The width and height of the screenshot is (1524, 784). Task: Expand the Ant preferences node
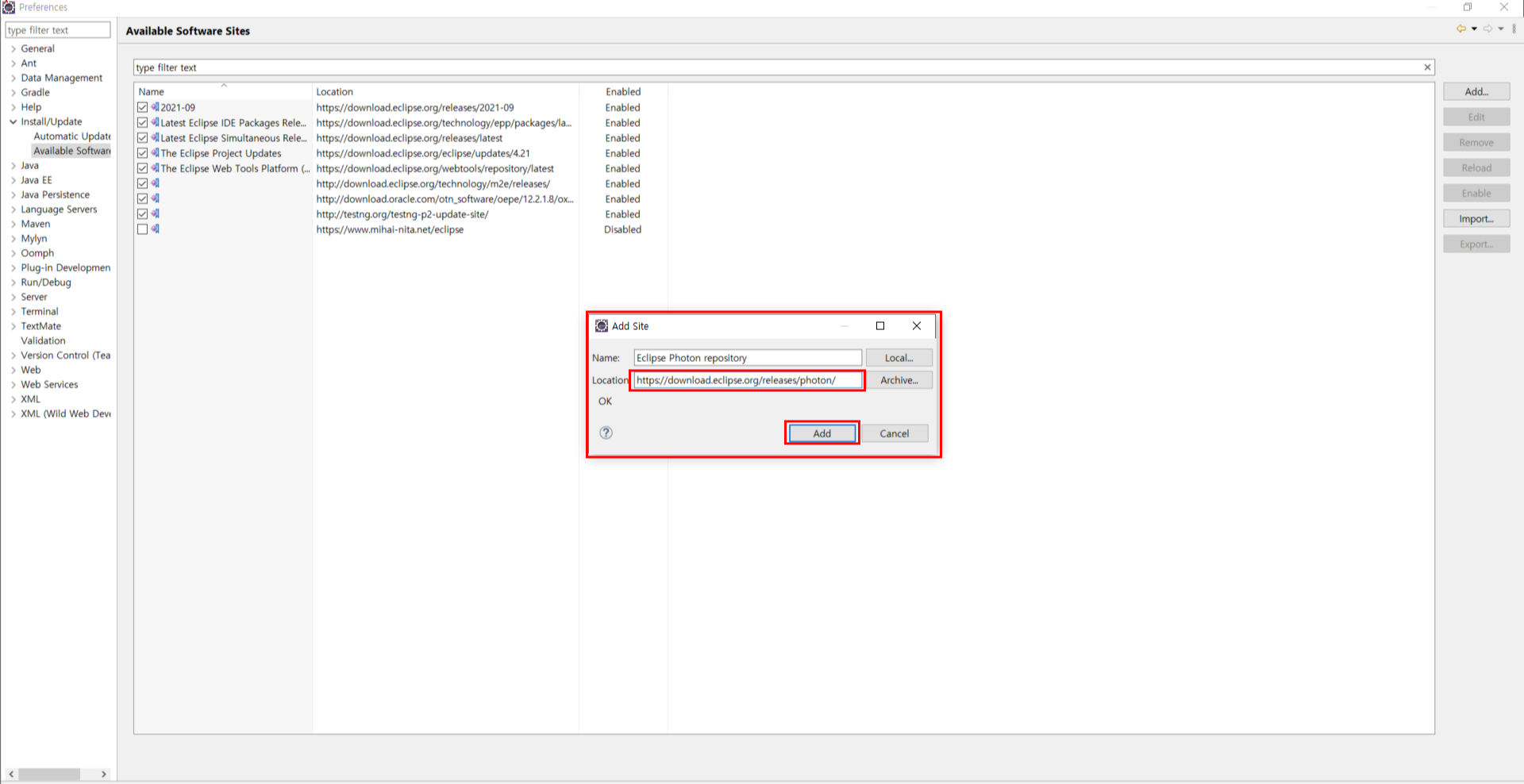pos(13,63)
